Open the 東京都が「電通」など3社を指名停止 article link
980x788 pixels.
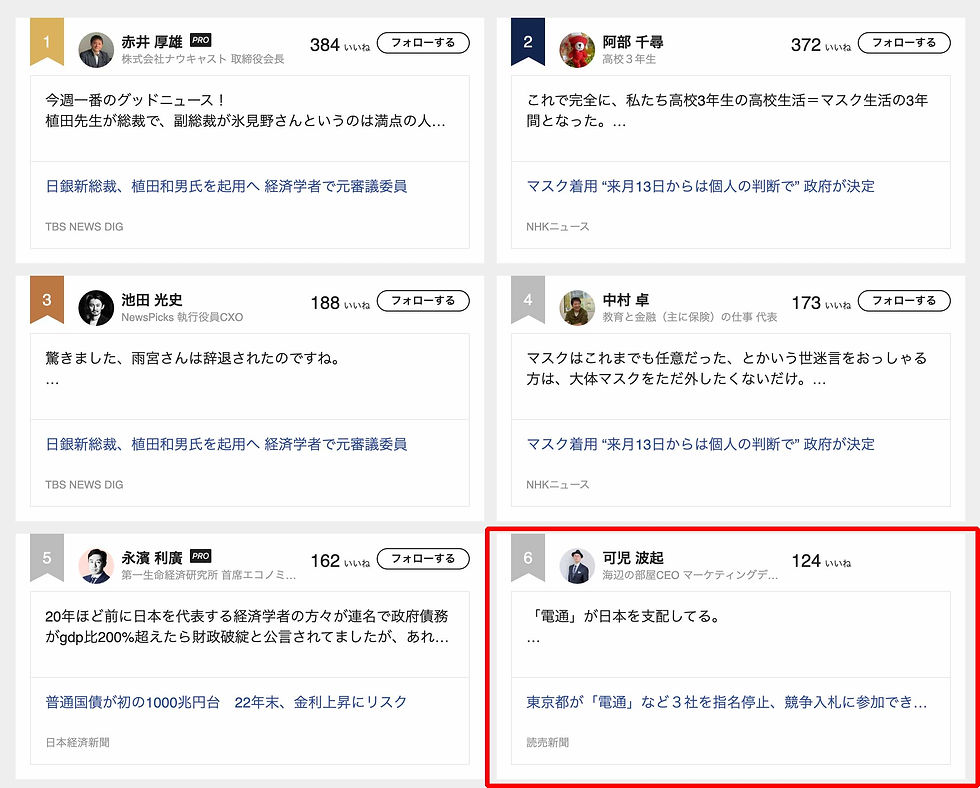726,702
